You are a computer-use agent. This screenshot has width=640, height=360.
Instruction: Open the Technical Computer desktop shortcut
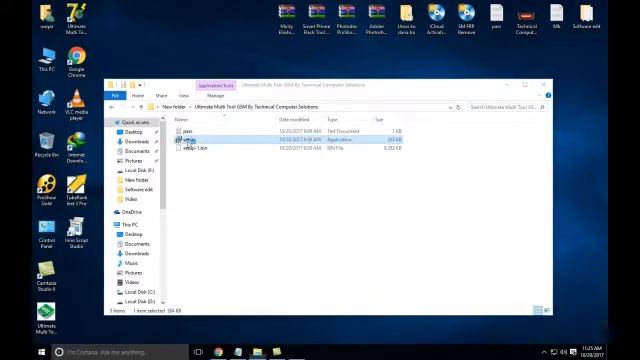point(526,21)
